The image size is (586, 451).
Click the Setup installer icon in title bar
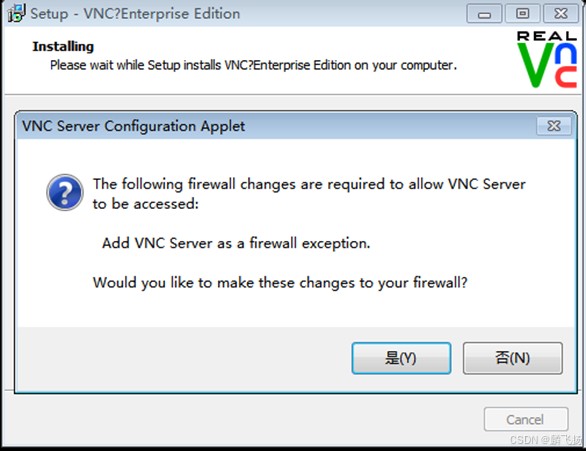click(x=16, y=13)
